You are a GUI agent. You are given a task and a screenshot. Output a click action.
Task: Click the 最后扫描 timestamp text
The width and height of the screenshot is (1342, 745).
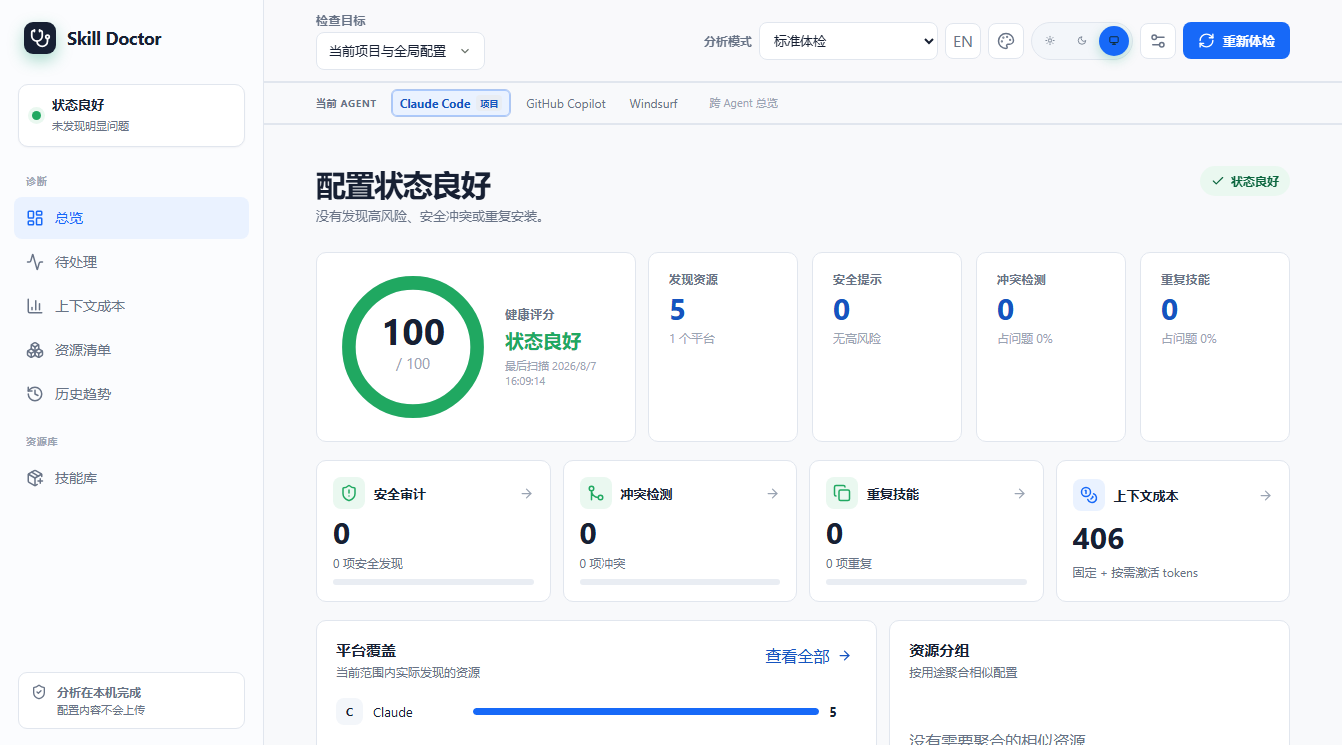551,374
